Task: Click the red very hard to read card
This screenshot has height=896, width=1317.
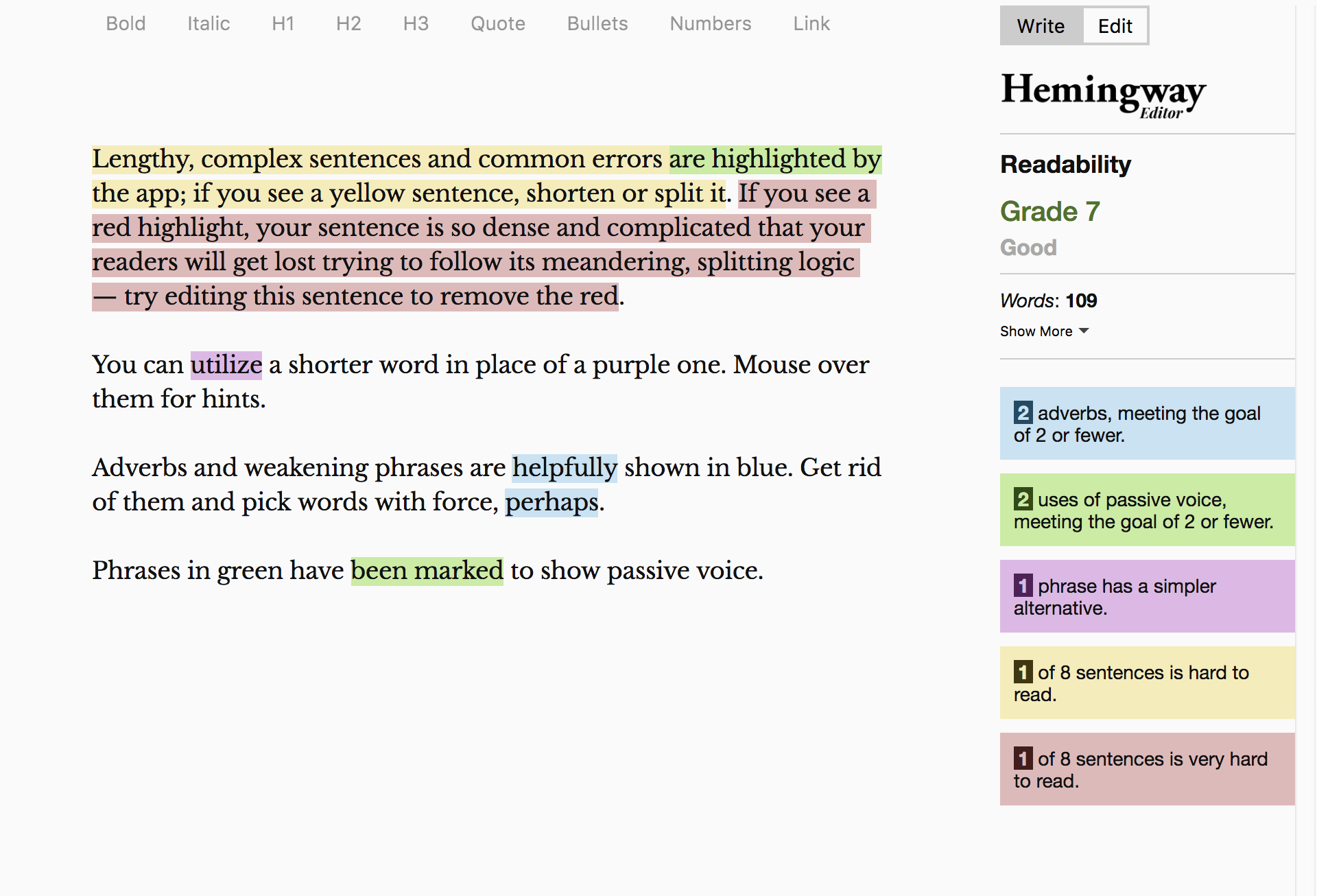Action: pos(1146,769)
